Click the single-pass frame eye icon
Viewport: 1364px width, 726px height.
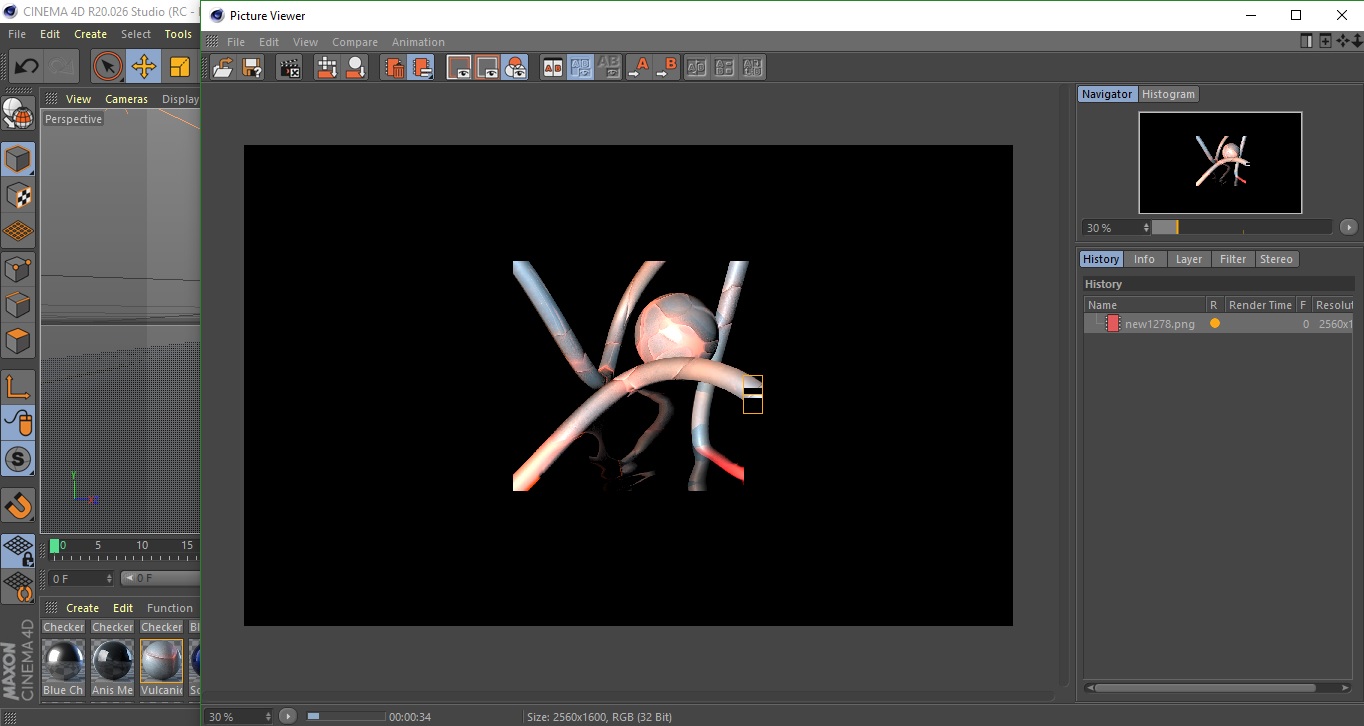[459, 68]
